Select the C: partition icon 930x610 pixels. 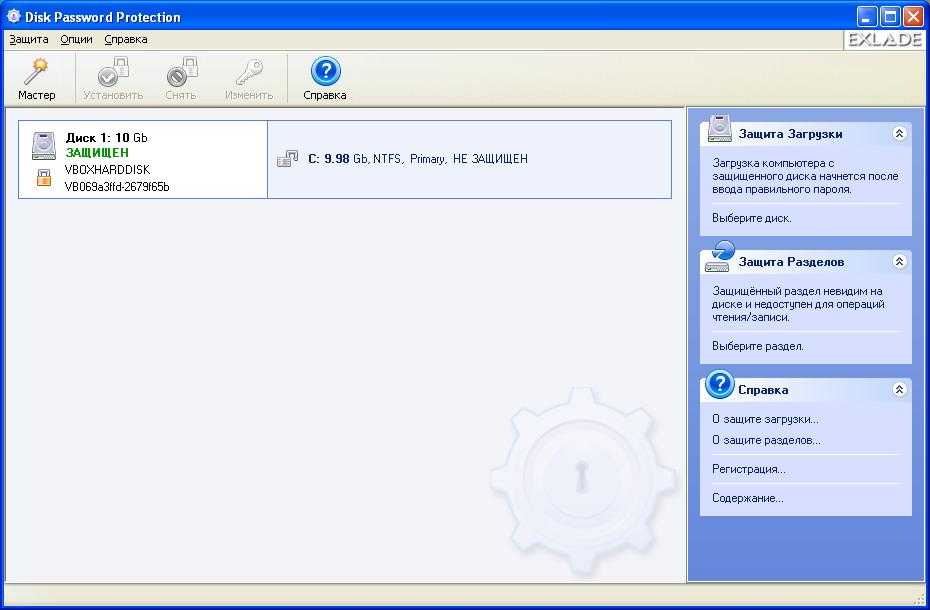tap(288, 158)
